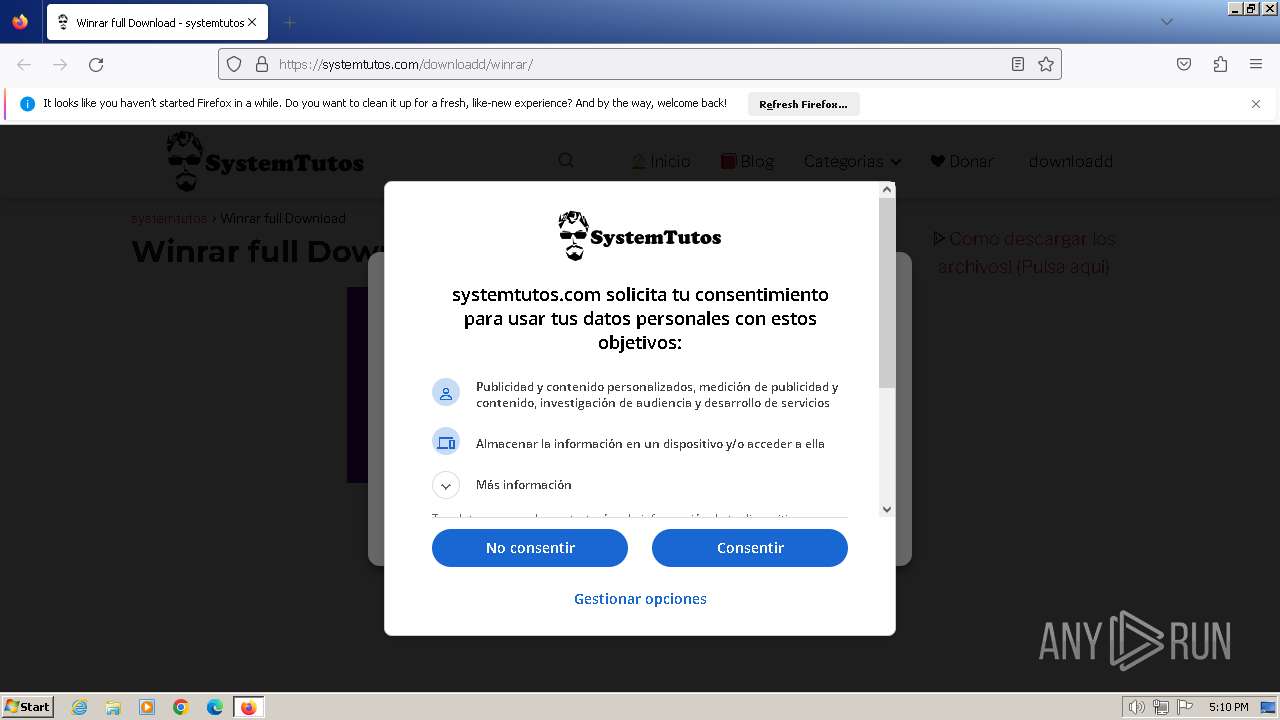The width and height of the screenshot is (1280, 720).
Task: Click the Más información label text
Action: (x=524, y=485)
